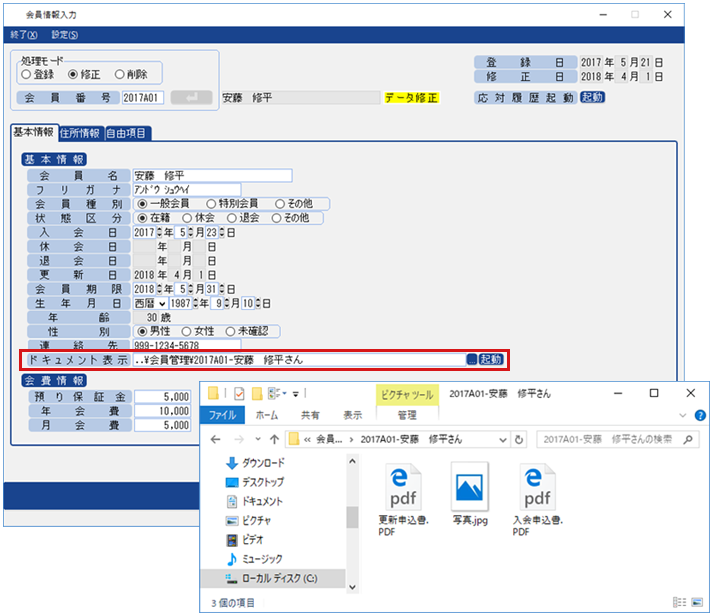Expand the Explorer ribbon chevron
This screenshot has height=616, width=714.
(683, 415)
